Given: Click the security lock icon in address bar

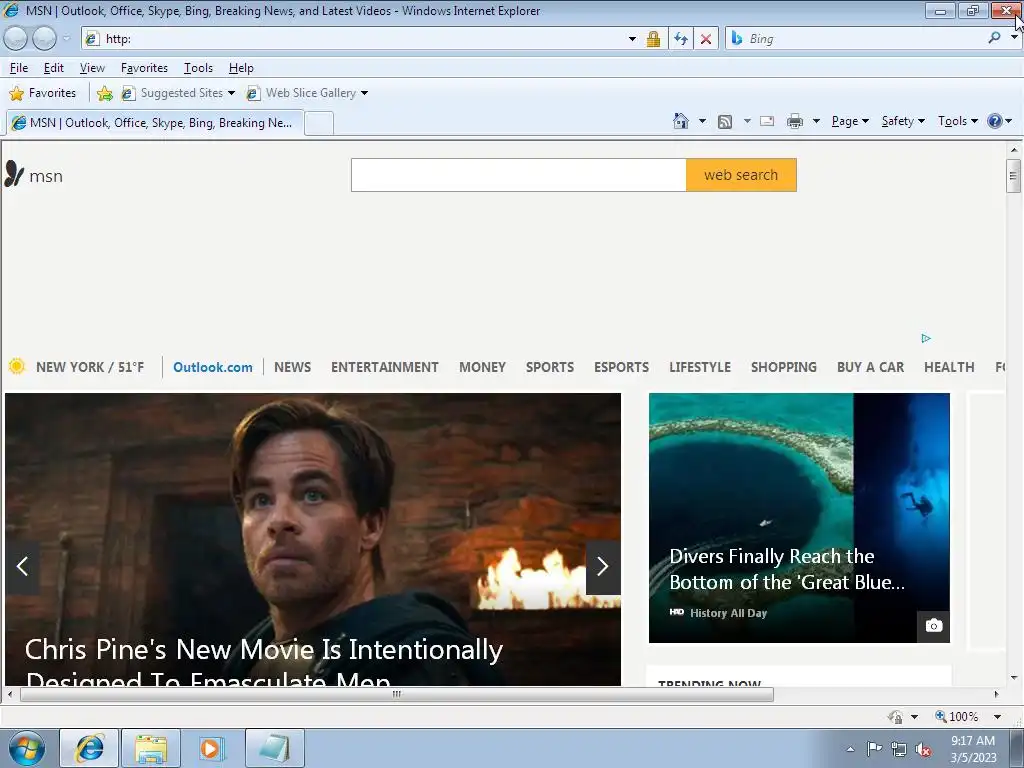Looking at the screenshot, I should click(653, 39).
